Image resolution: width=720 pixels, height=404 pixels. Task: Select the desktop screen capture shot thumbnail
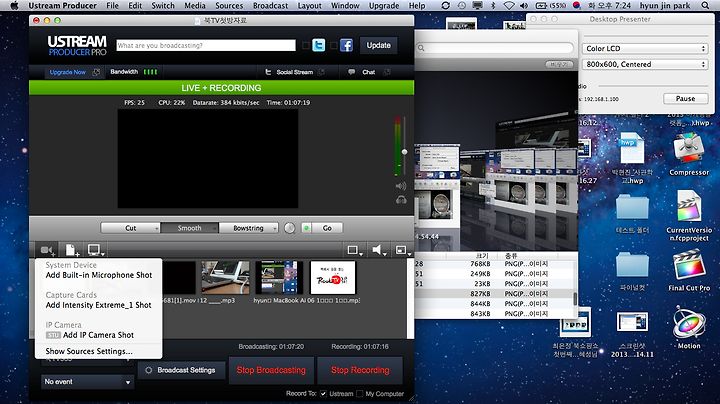click(x=279, y=278)
